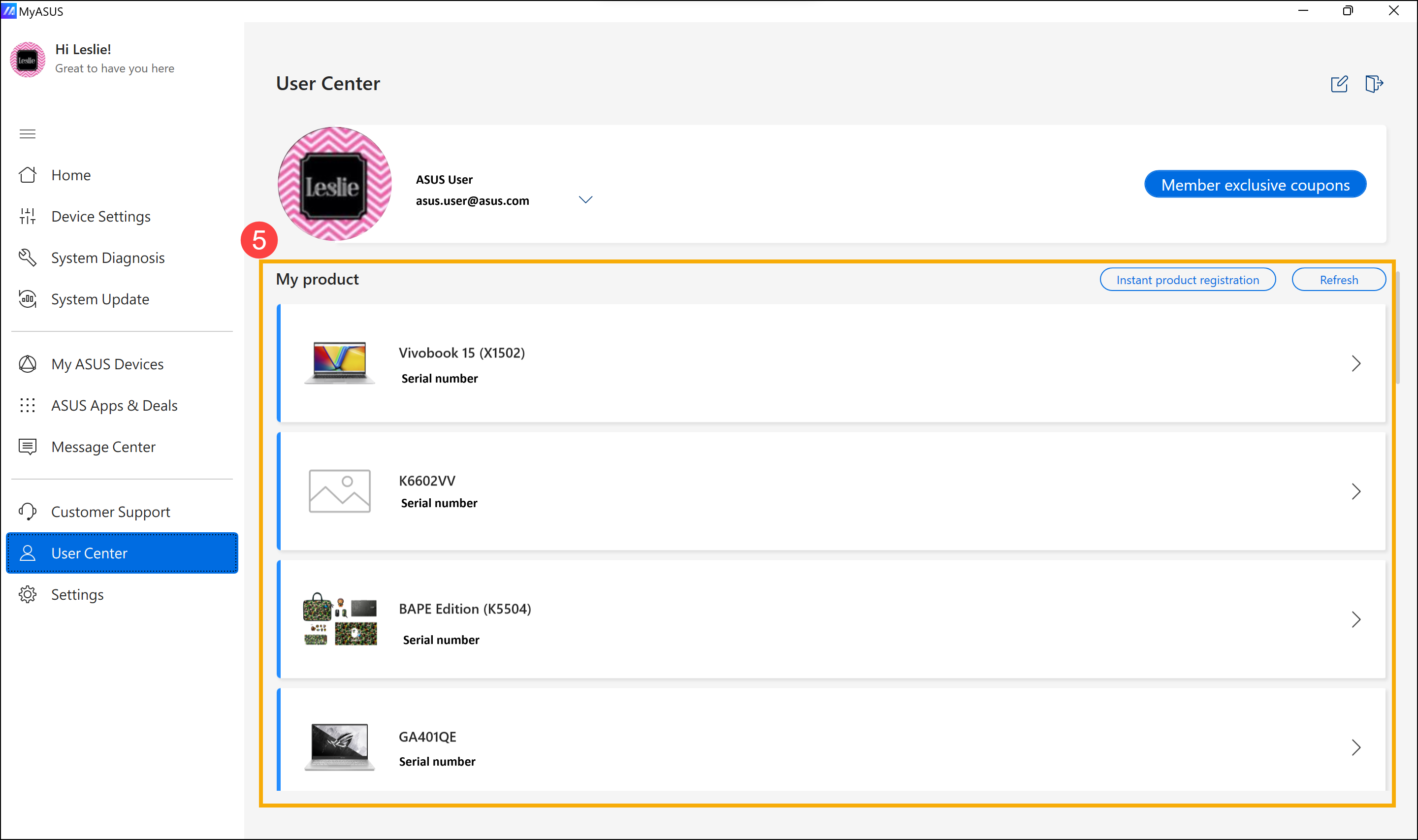Expand the account details chevron
1418x840 pixels.
pos(585,200)
